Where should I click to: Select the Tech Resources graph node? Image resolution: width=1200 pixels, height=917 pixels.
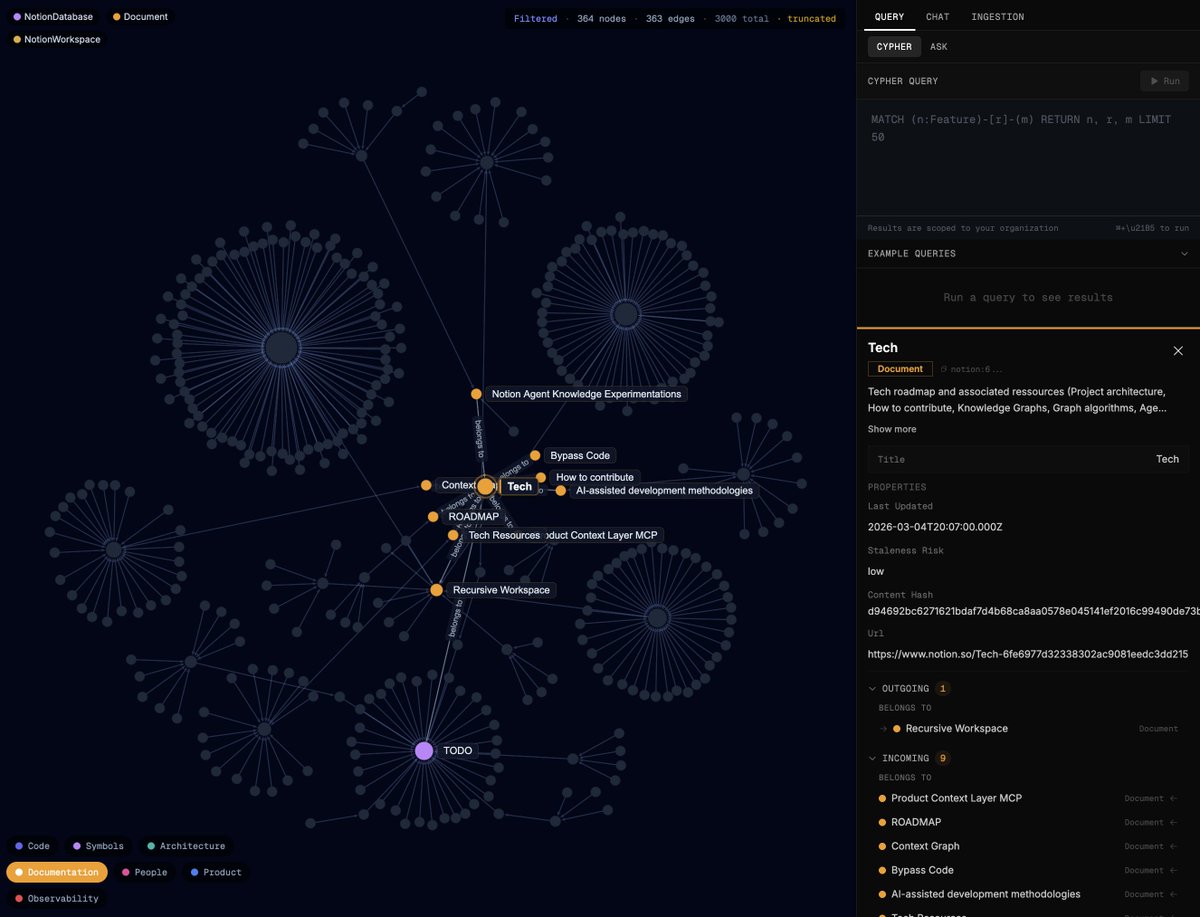(x=454, y=535)
